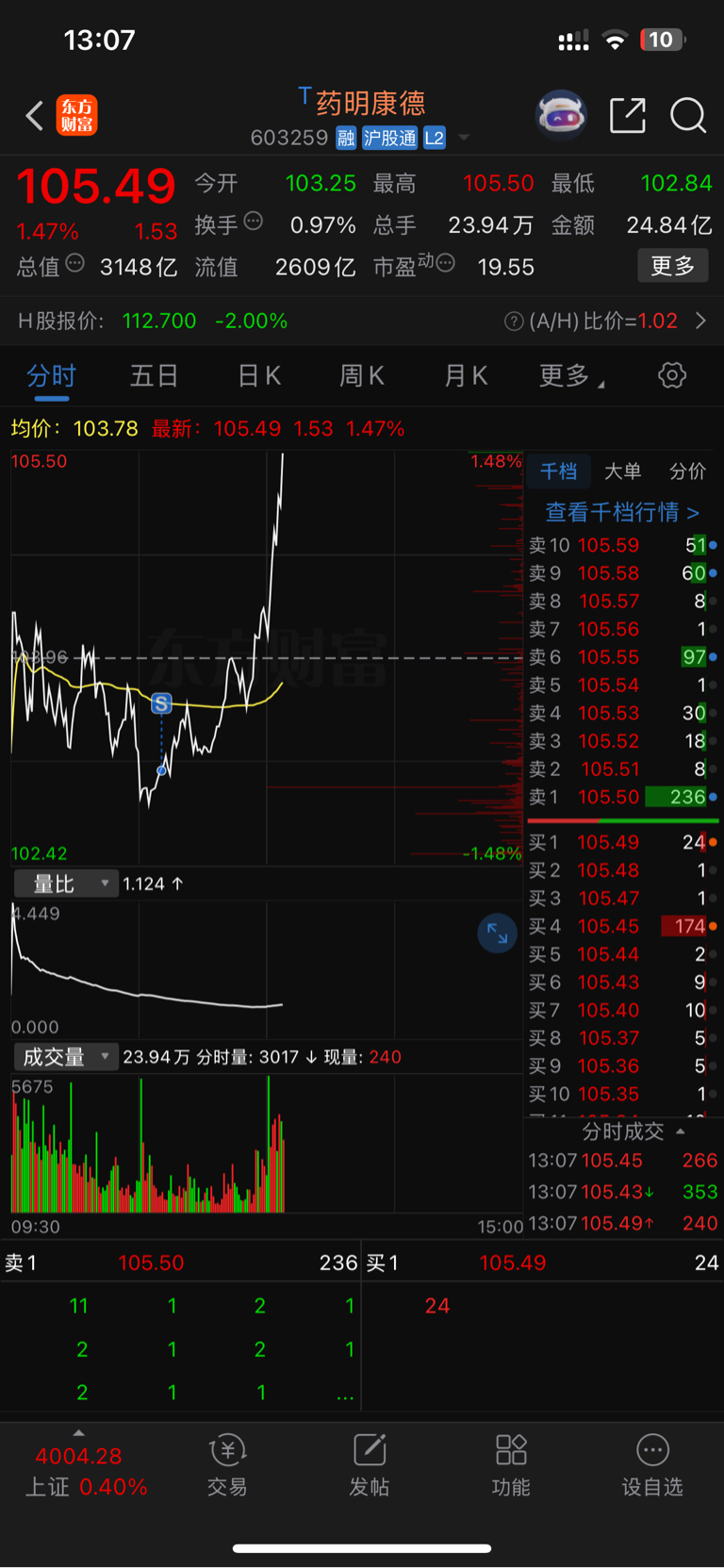Tap the 买10 105.35 order row

coord(622,1094)
